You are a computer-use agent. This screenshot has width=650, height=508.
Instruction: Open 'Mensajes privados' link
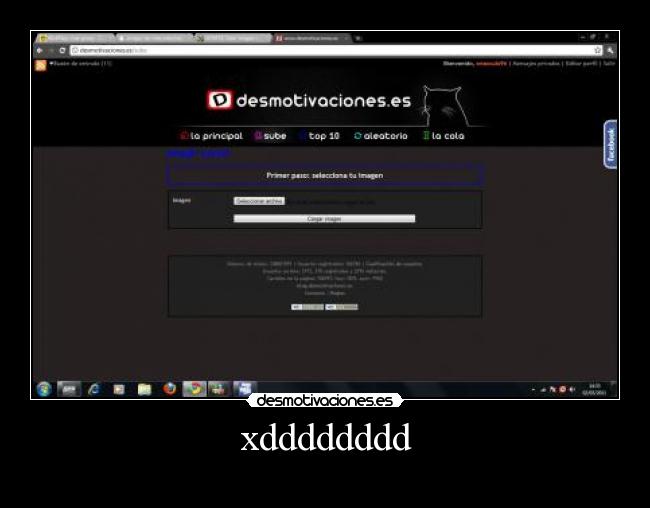click(536, 63)
